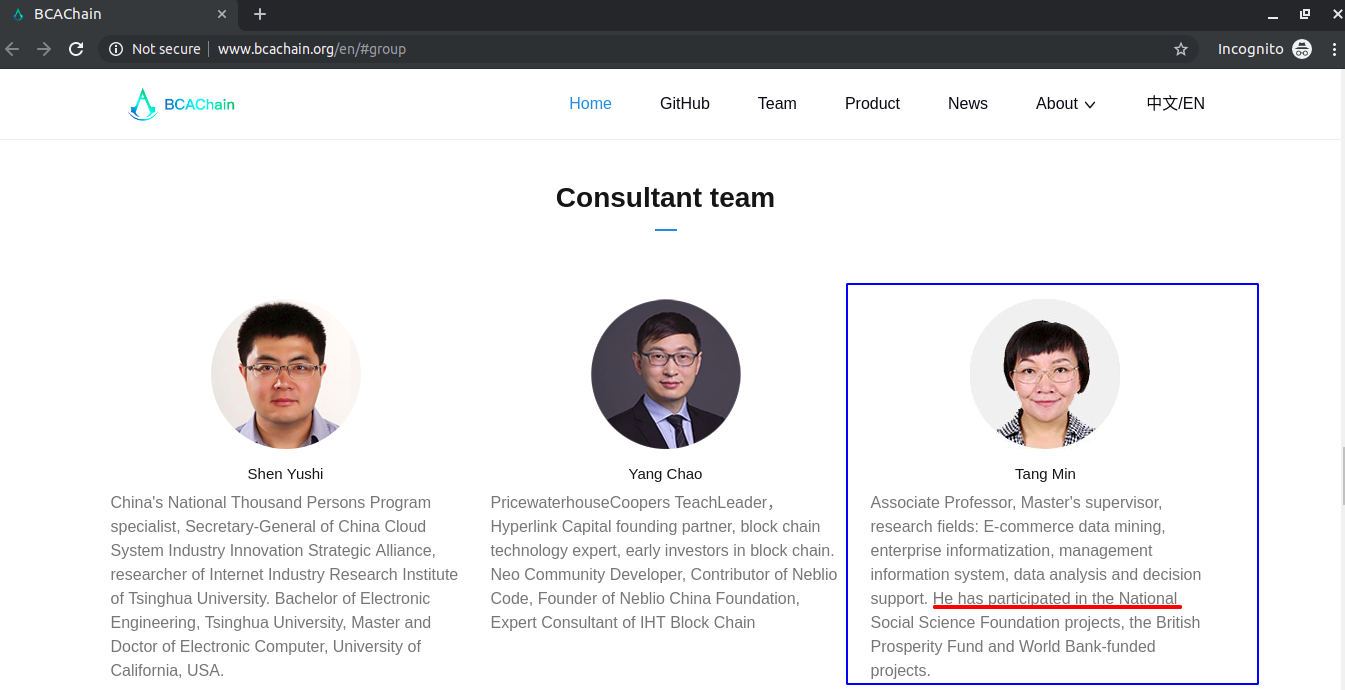Open a new tab with the plus button

(x=260, y=14)
